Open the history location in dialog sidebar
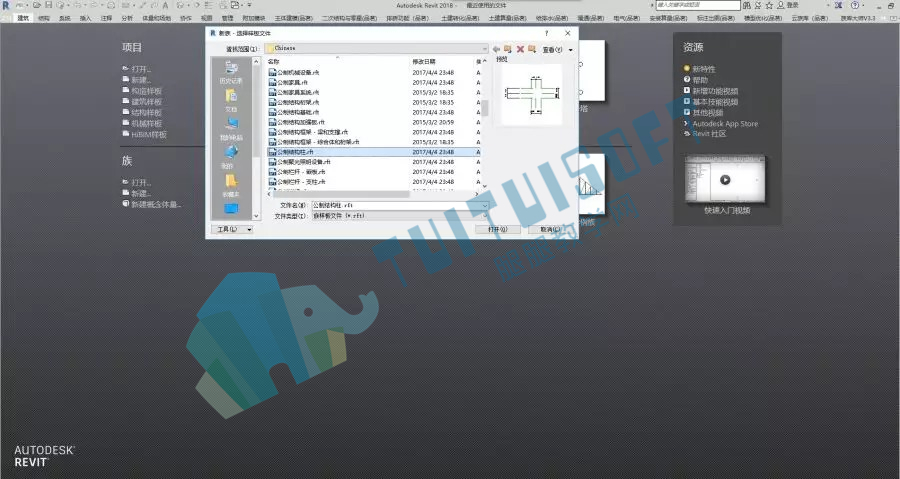The image size is (900, 479). point(231,73)
